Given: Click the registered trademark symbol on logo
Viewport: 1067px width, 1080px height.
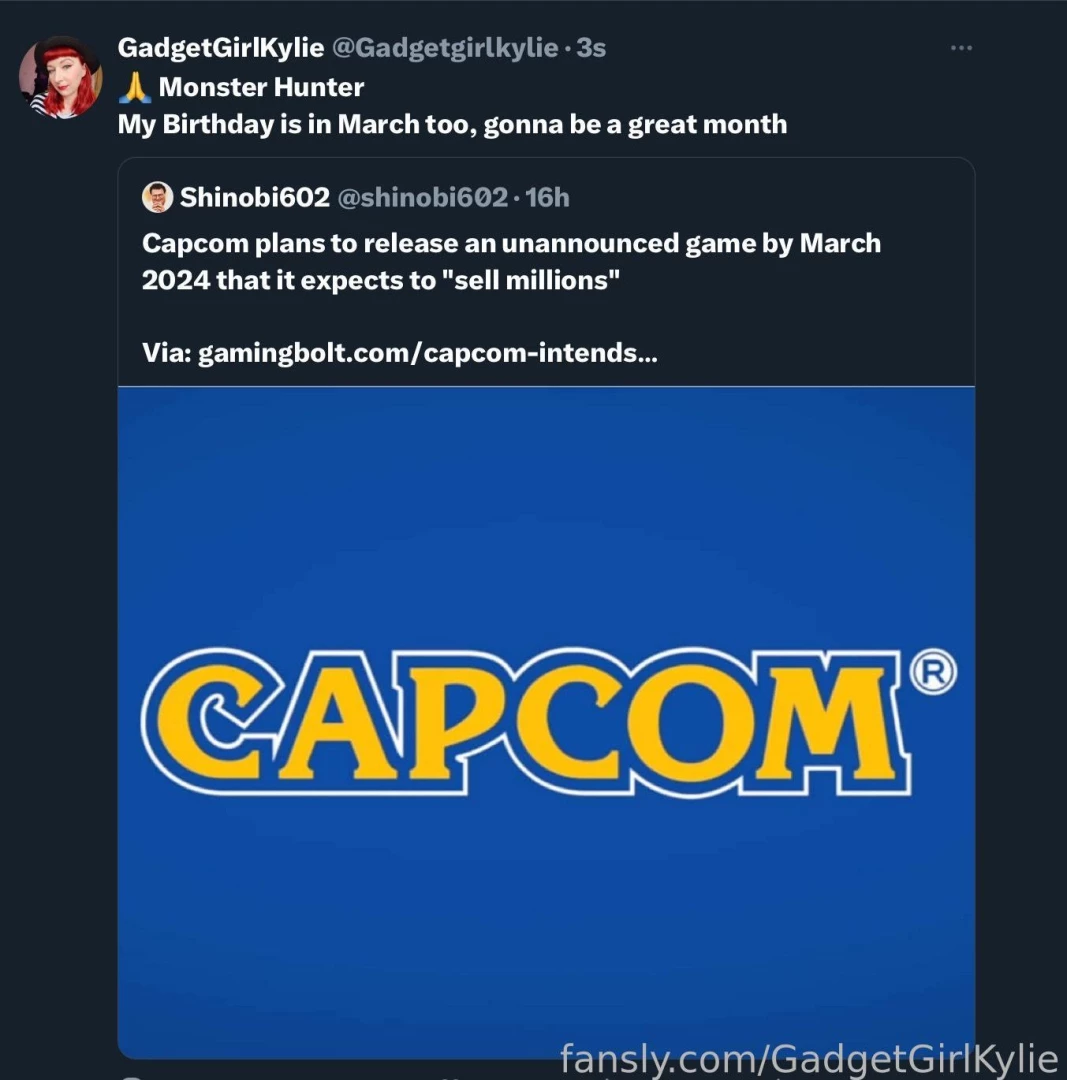Looking at the screenshot, I should 934,671.
